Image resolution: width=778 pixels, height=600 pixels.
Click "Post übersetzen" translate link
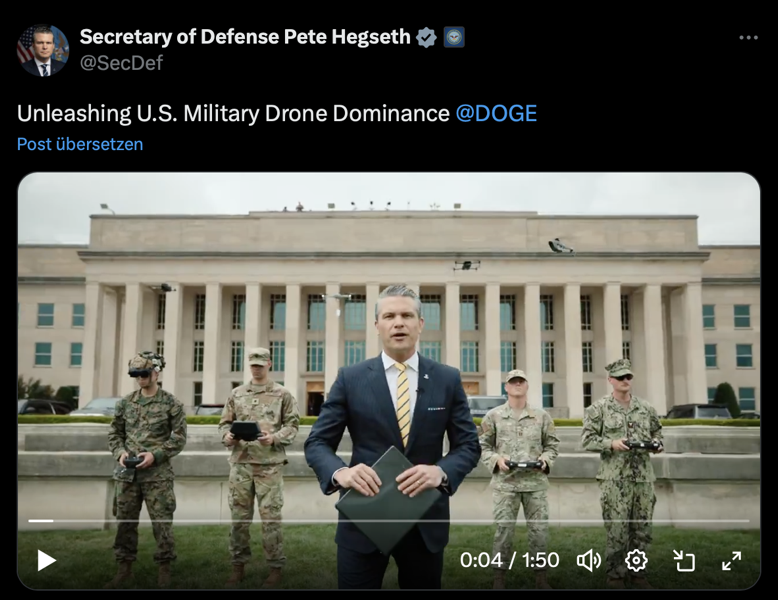tap(80, 144)
